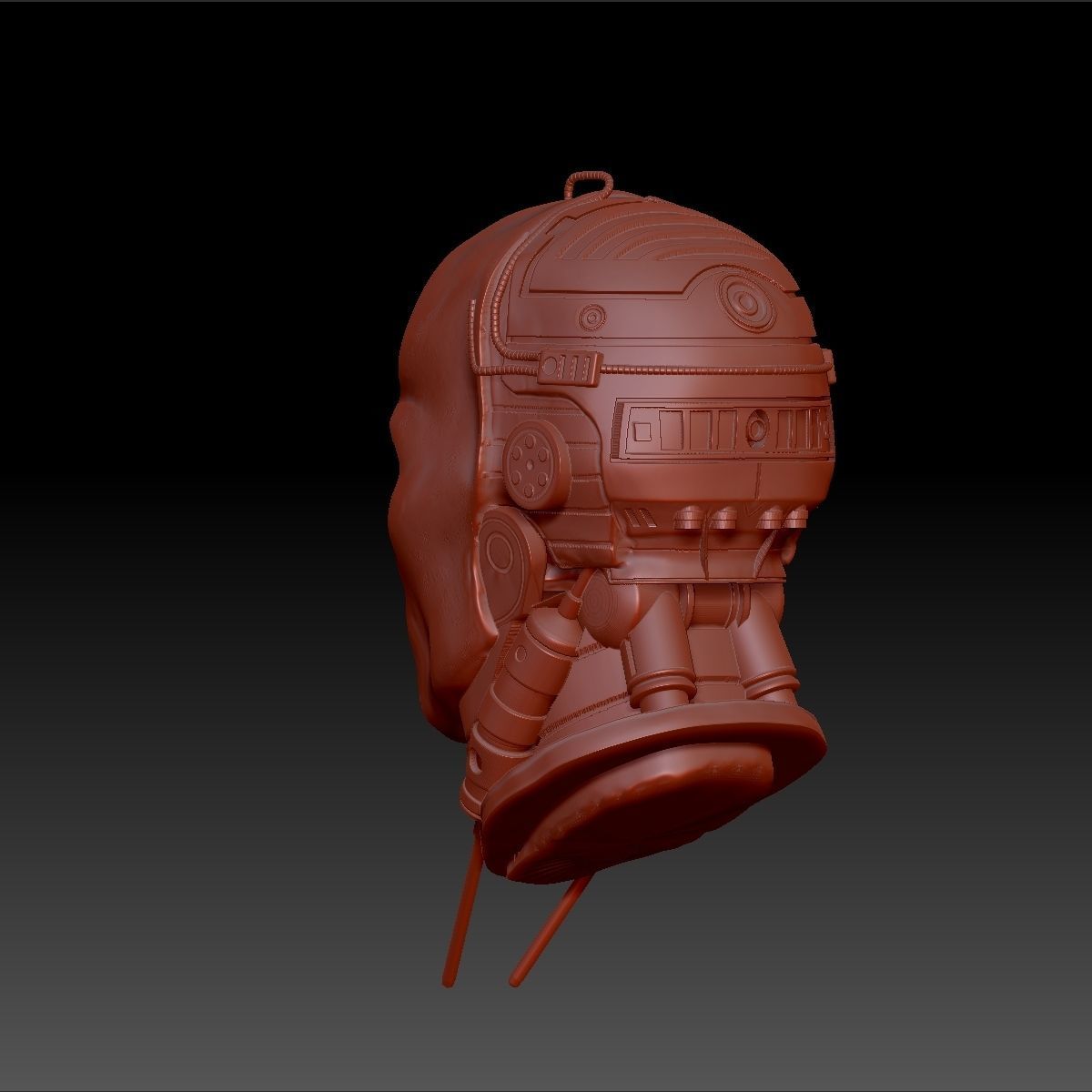The image size is (1092, 1092).
Task: Click the smooth round side cap below the speaker
Action: click(x=499, y=552)
